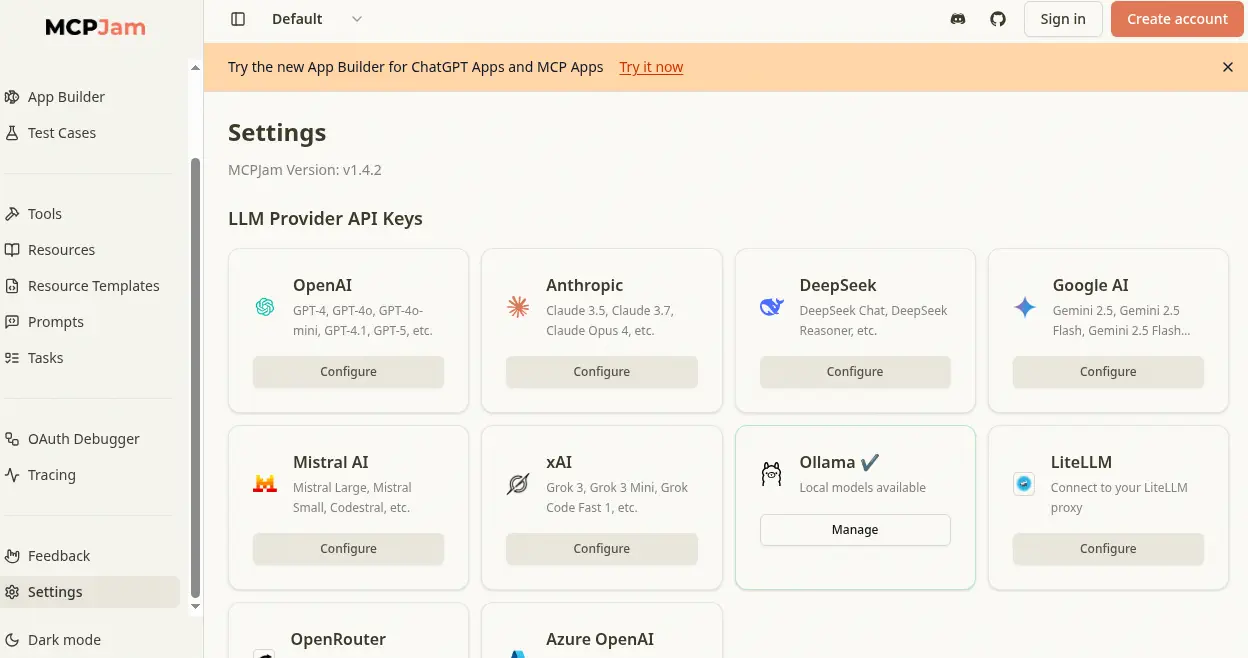Dismiss the App Builder banner

pos(1228,67)
